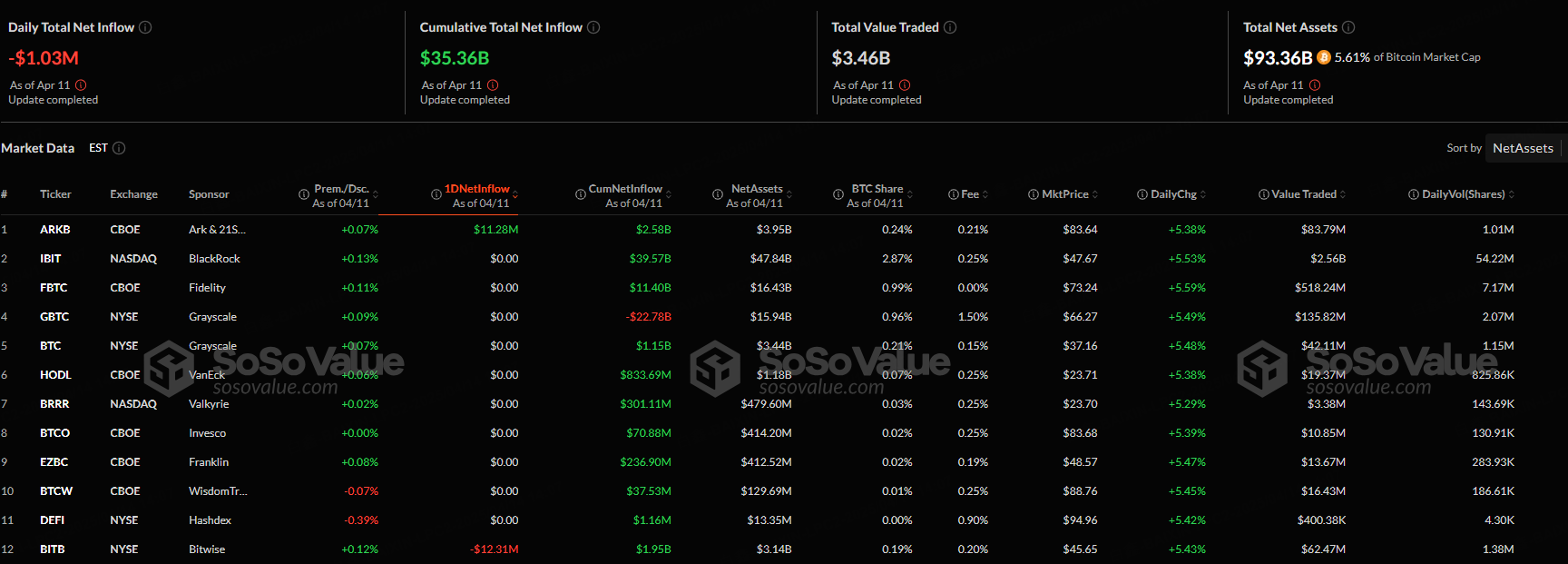Click the -0.39% premium for DEFI
Screen dimensions: 1568x564
pyautogui.click(x=361, y=520)
